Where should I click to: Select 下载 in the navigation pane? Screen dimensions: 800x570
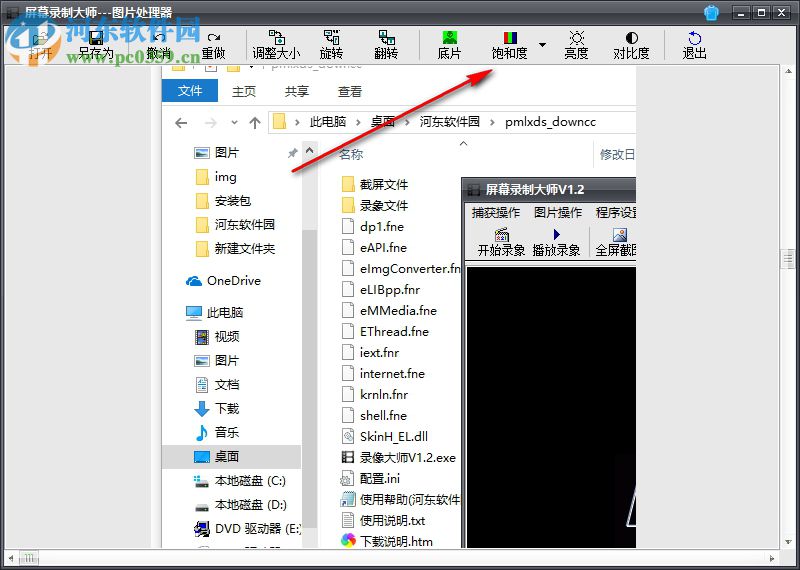coord(217,409)
